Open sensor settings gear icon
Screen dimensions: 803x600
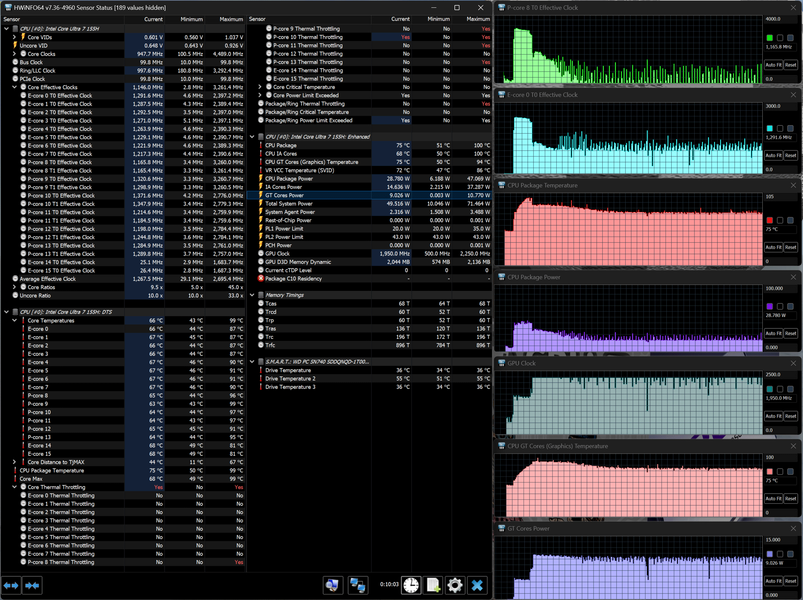pyautogui.click(x=455, y=585)
